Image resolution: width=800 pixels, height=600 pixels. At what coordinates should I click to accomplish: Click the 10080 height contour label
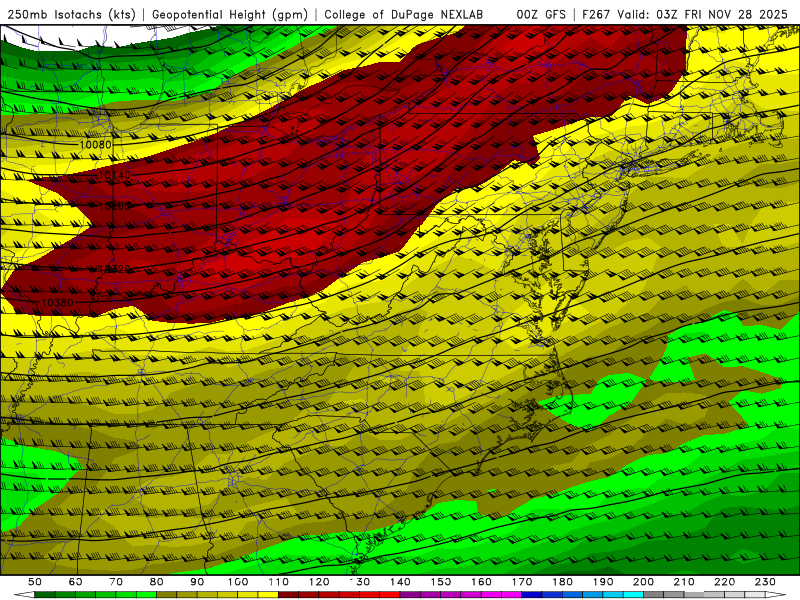coord(95,144)
